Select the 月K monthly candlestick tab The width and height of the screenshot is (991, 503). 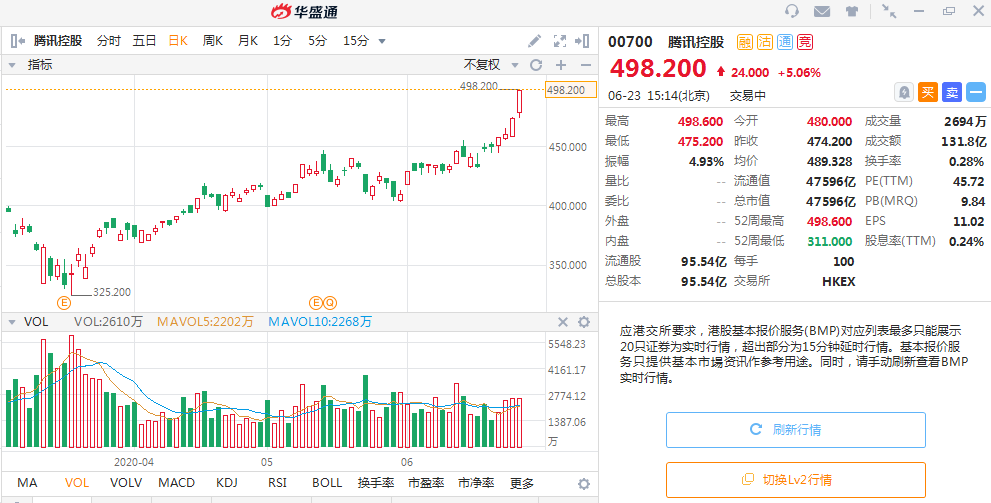tap(248, 41)
